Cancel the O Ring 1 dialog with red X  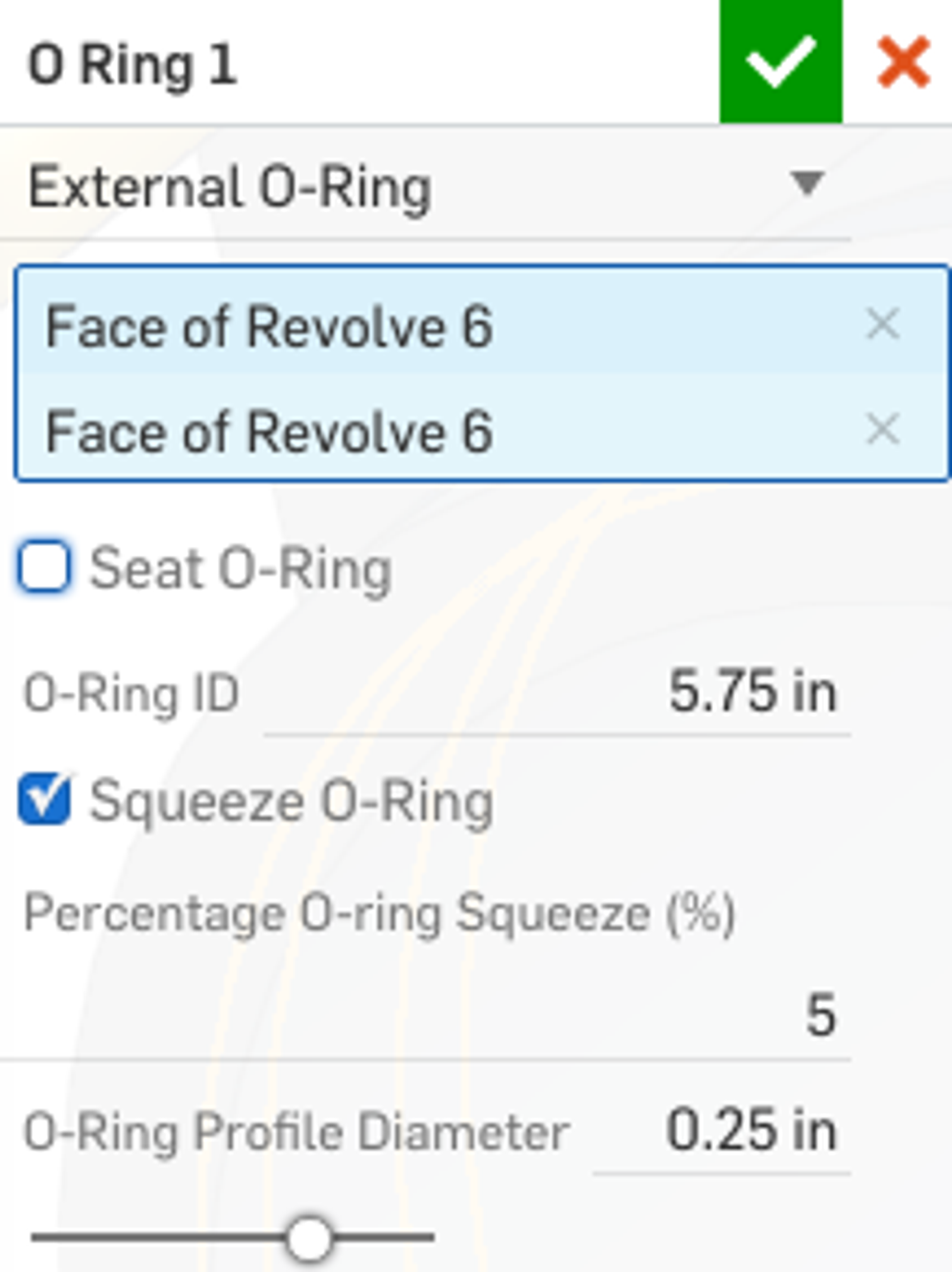(x=903, y=62)
